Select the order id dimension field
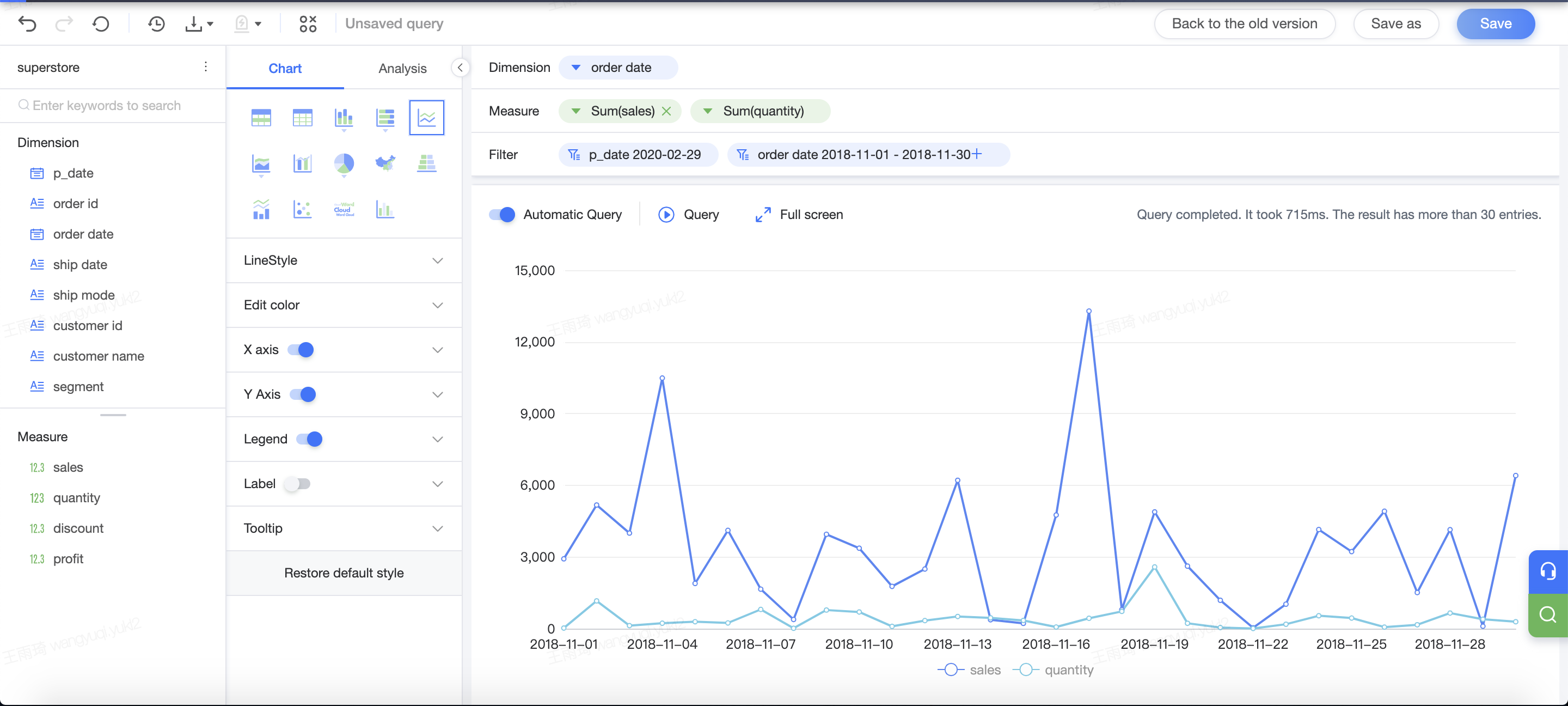Image resolution: width=1568 pixels, height=706 pixels. pyautogui.click(x=76, y=203)
